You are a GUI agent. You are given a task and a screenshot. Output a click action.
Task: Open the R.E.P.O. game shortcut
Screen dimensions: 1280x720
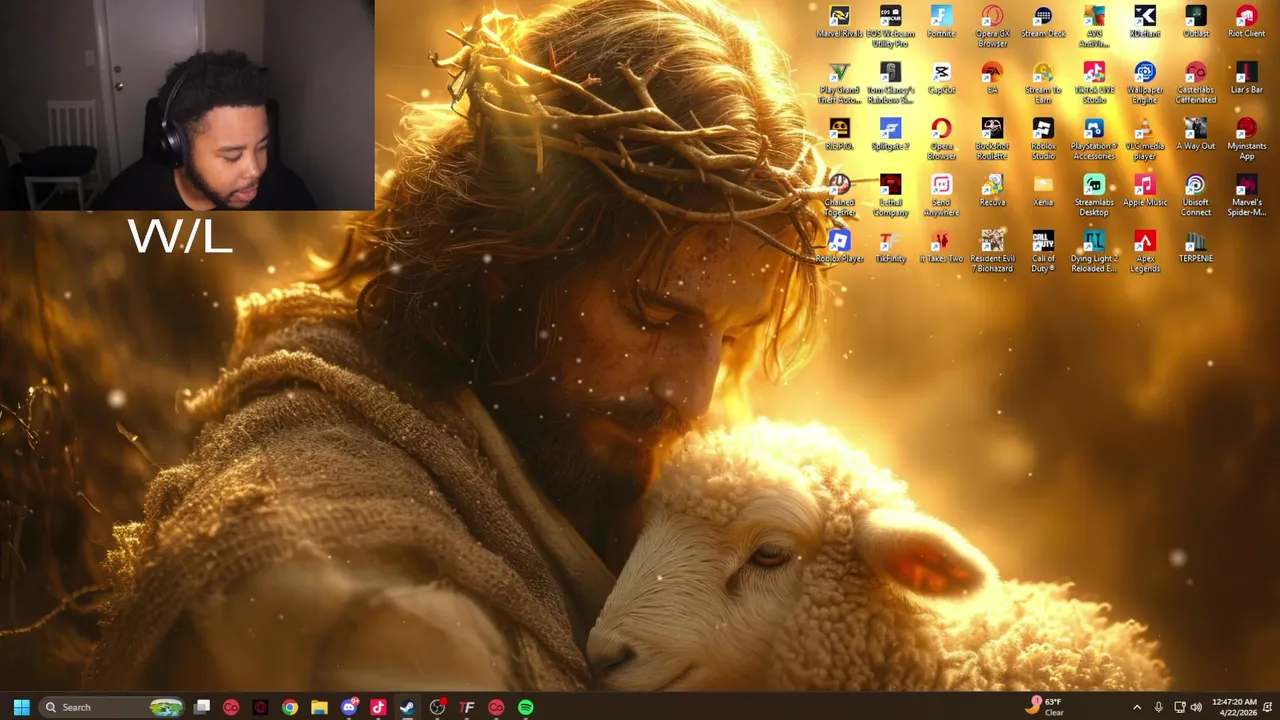pyautogui.click(x=839, y=135)
